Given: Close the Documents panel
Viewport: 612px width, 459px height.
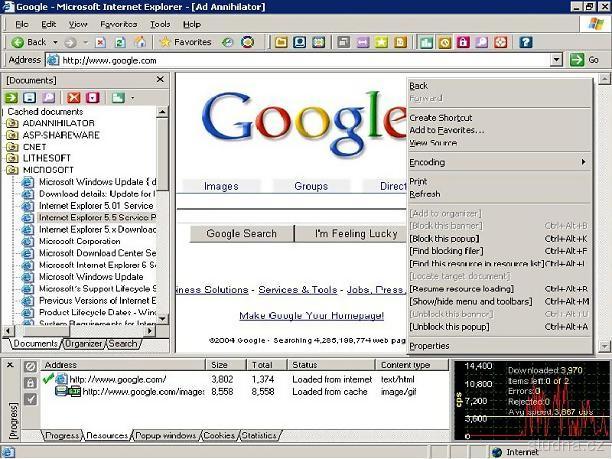Looking at the screenshot, I should point(160,80).
